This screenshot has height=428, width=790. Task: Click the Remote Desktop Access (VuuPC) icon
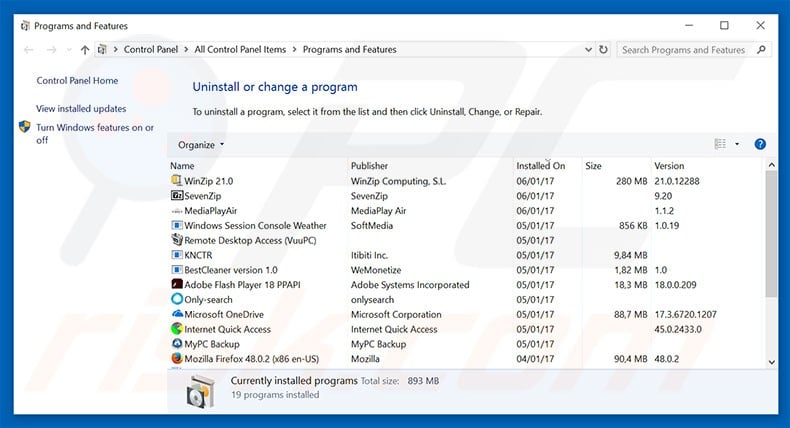[177, 240]
